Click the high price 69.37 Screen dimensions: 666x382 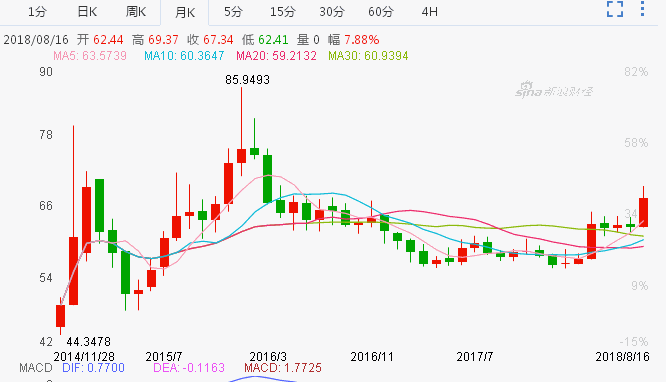[x=164, y=40]
